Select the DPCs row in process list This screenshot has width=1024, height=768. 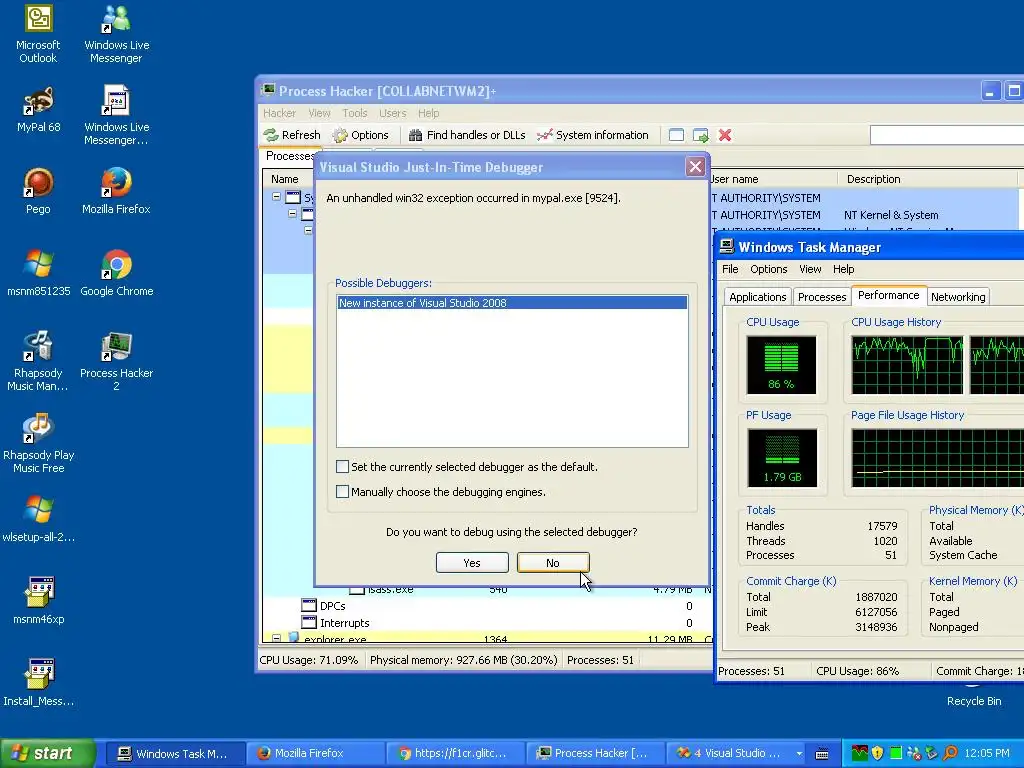(x=487, y=605)
